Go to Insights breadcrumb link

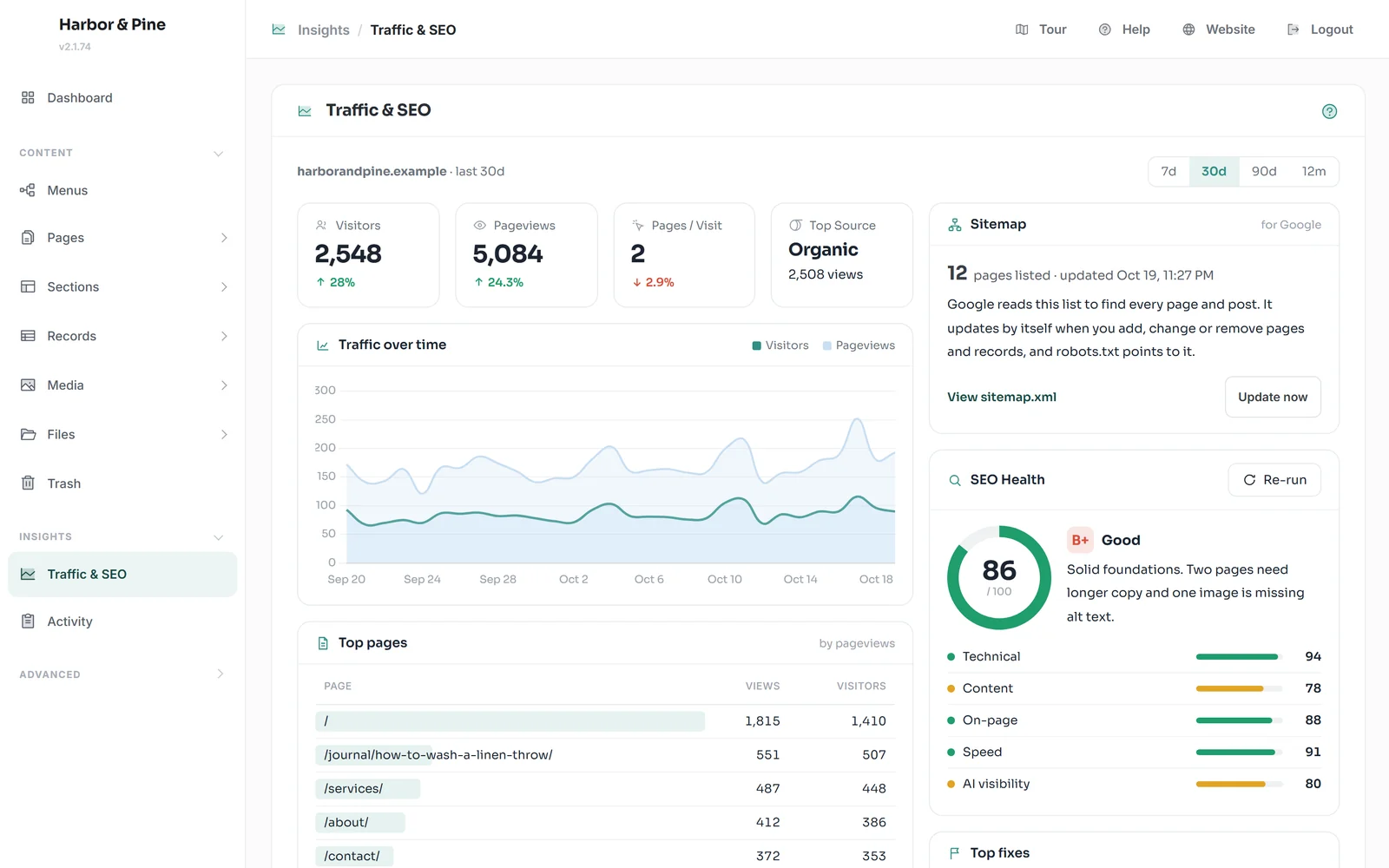(323, 30)
